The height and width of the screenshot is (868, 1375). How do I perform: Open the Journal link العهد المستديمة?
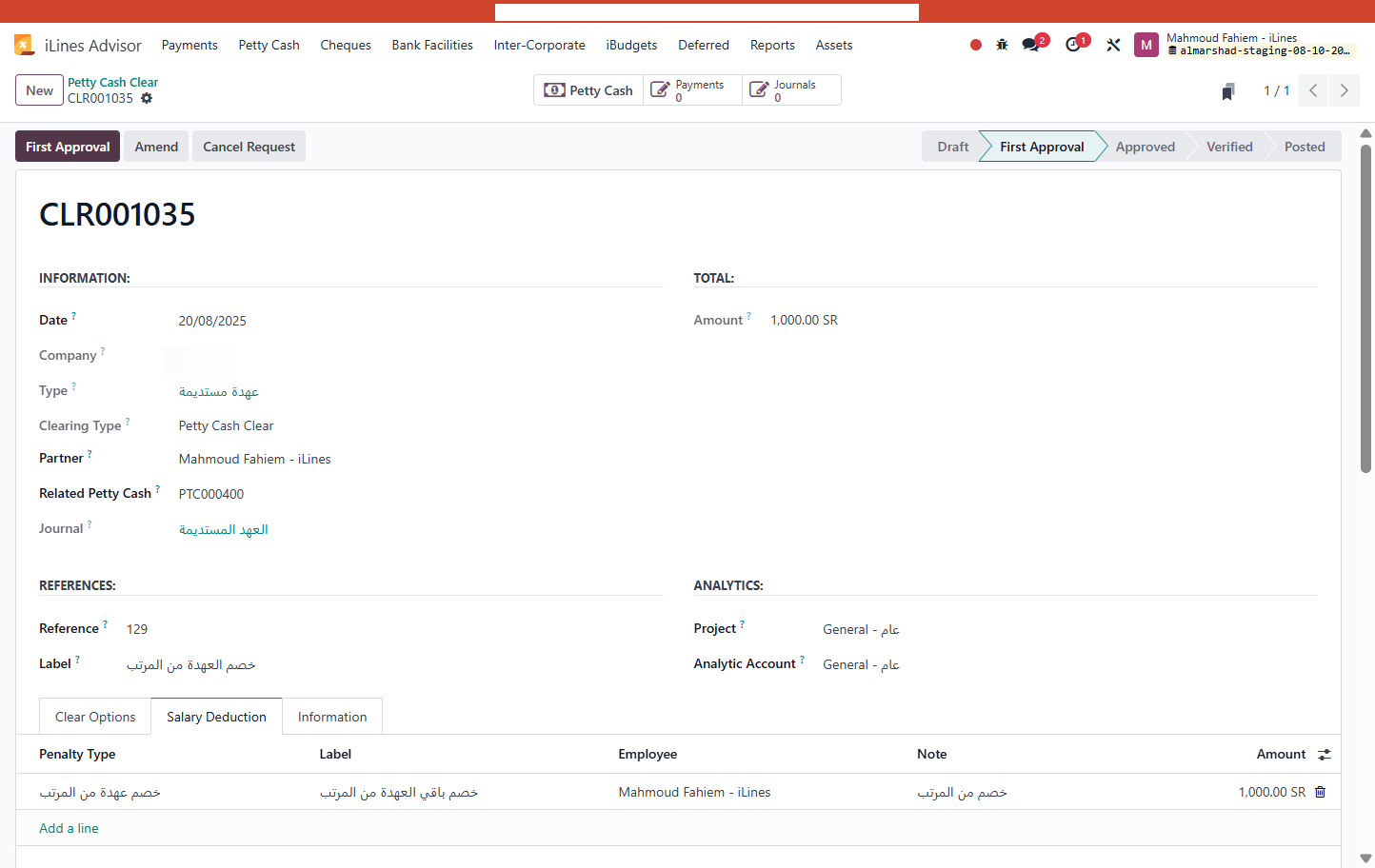224,529
